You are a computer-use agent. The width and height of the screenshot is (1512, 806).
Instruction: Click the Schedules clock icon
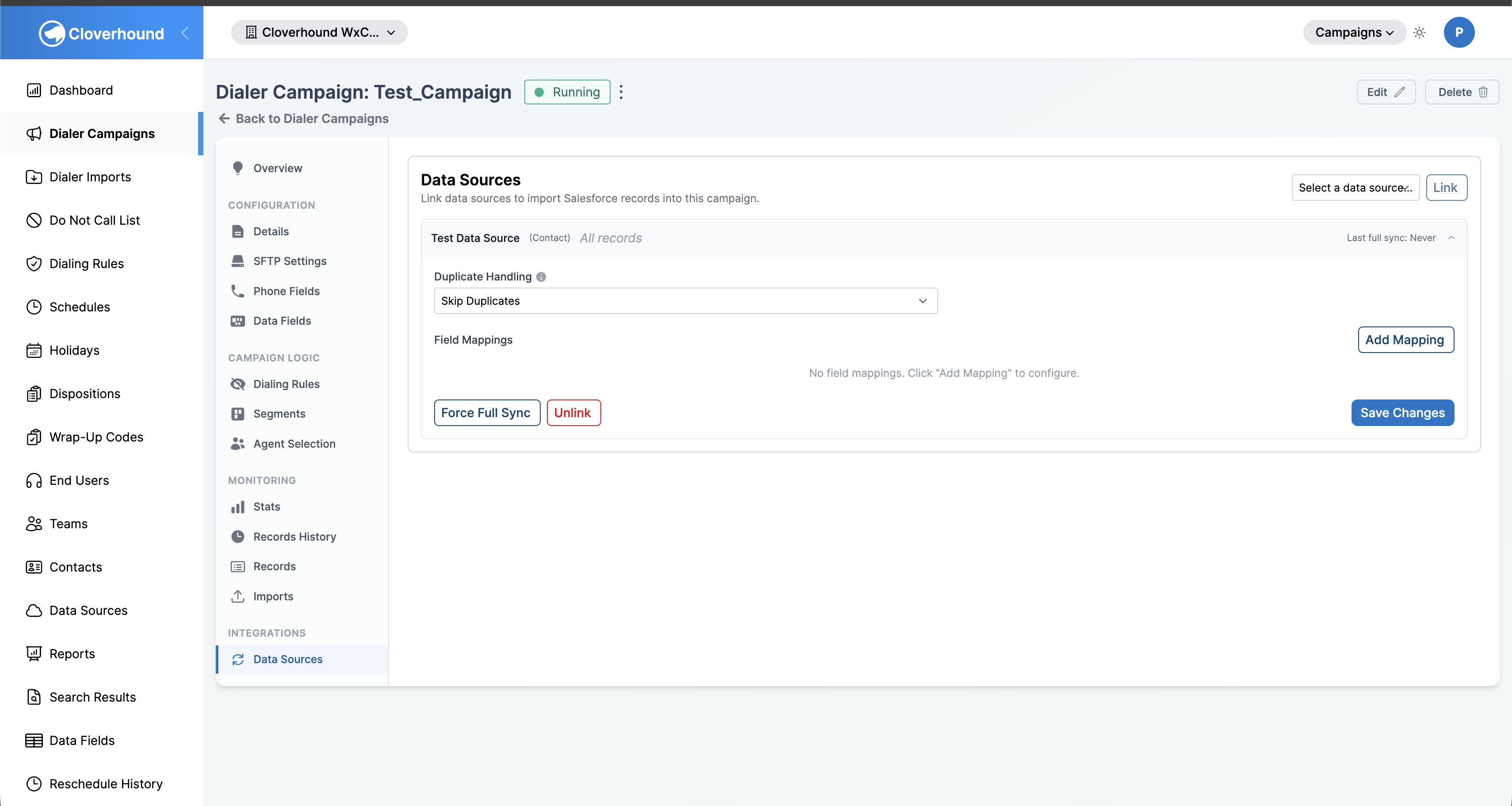pos(34,307)
